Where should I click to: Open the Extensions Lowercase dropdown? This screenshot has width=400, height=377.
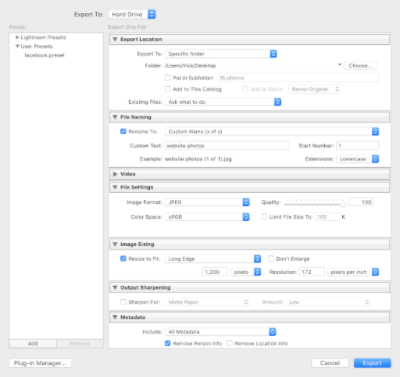(x=357, y=159)
